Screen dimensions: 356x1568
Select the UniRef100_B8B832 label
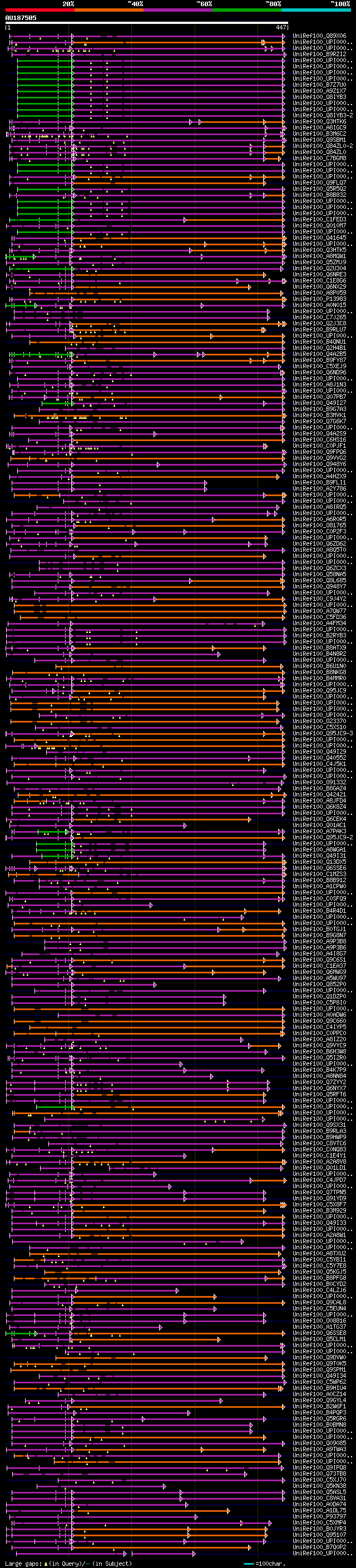[x=319, y=195]
